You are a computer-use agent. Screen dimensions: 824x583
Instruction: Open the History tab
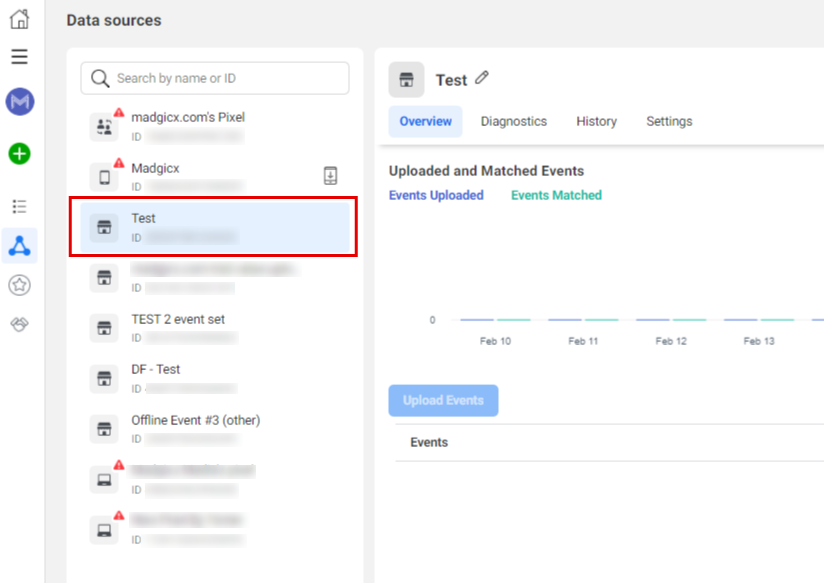596,121
